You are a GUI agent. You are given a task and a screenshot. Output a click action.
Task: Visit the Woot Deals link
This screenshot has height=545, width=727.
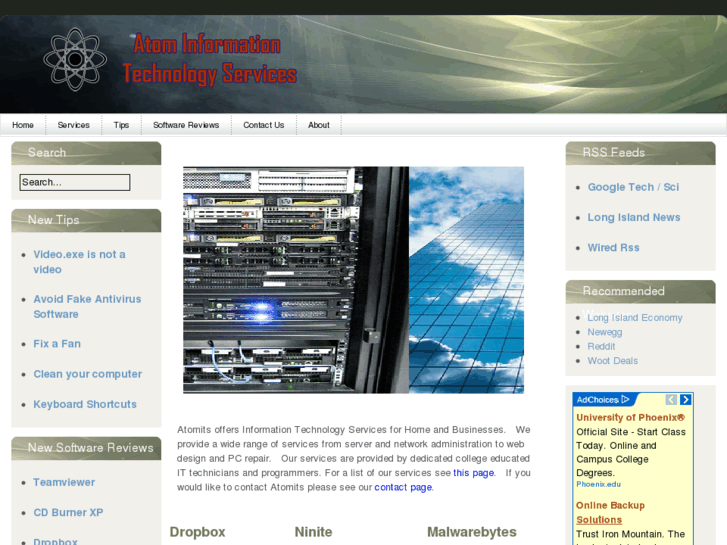(x=612, y=361)
